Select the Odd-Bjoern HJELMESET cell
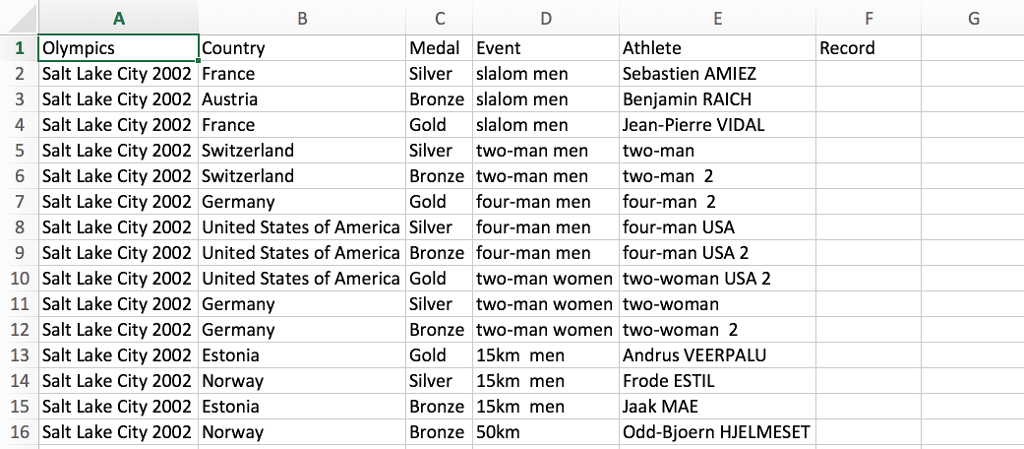This screenshot has width=1024, height=449. [717, 433]
